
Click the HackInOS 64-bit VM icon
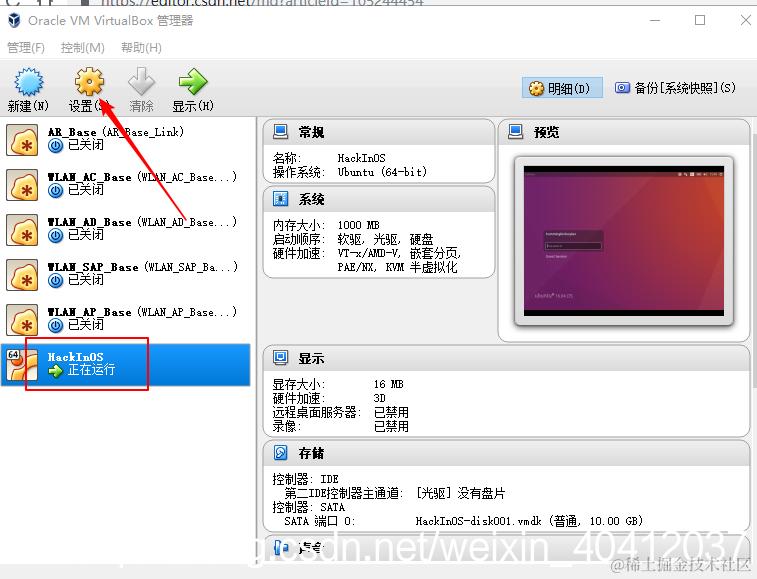[x=22, y=365]
